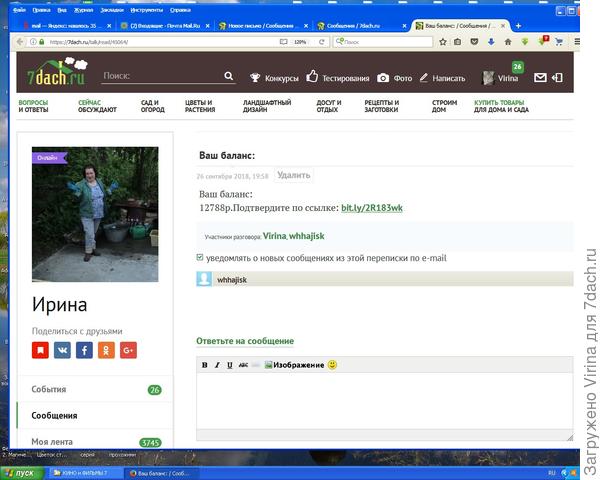Open a new browser tab with plus

click(518, 26)
